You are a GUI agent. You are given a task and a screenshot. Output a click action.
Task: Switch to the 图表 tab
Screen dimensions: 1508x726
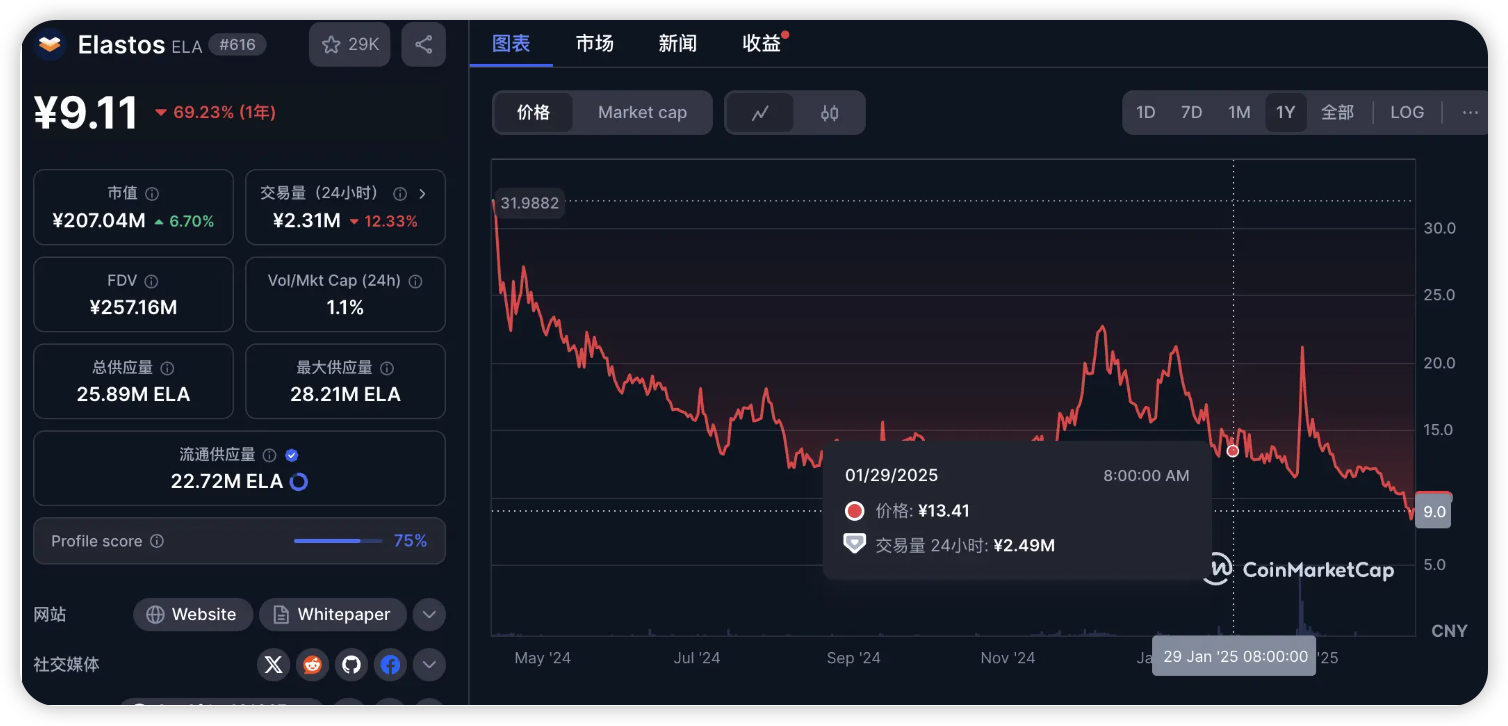(x=511, y=44)
